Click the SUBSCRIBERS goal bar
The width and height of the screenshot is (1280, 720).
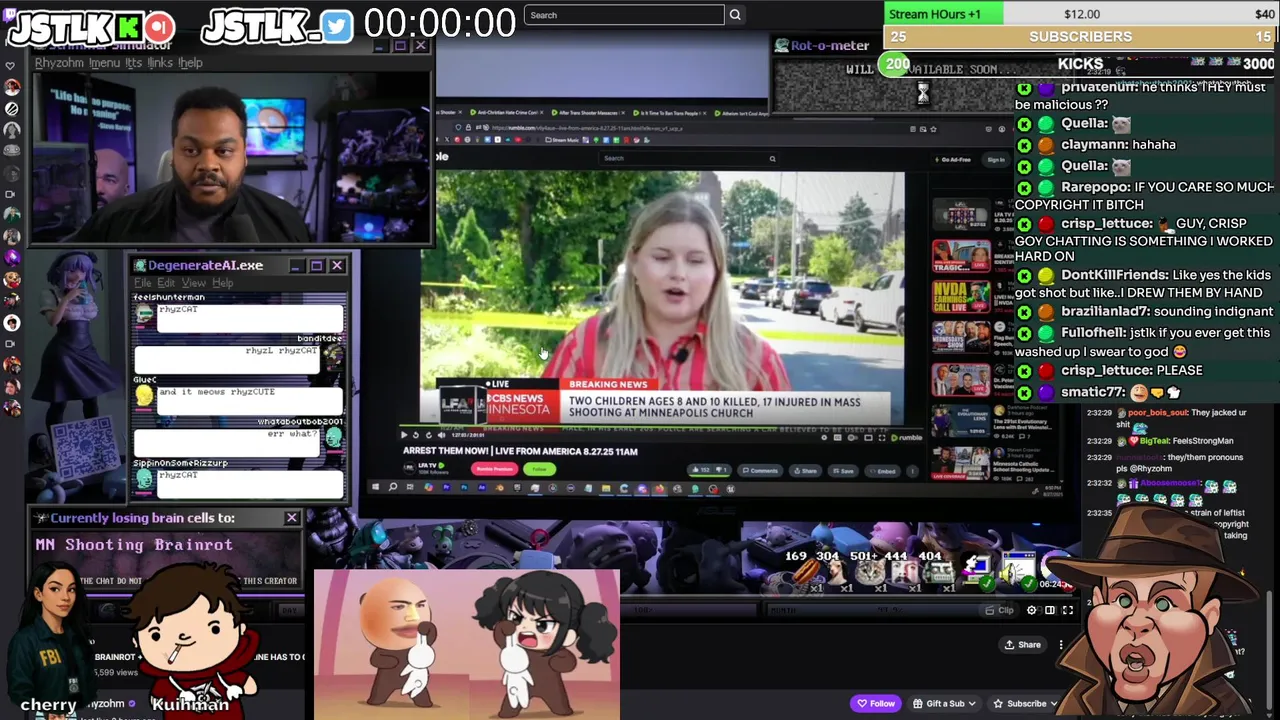pyautogui.click(x=1081, y=37)
